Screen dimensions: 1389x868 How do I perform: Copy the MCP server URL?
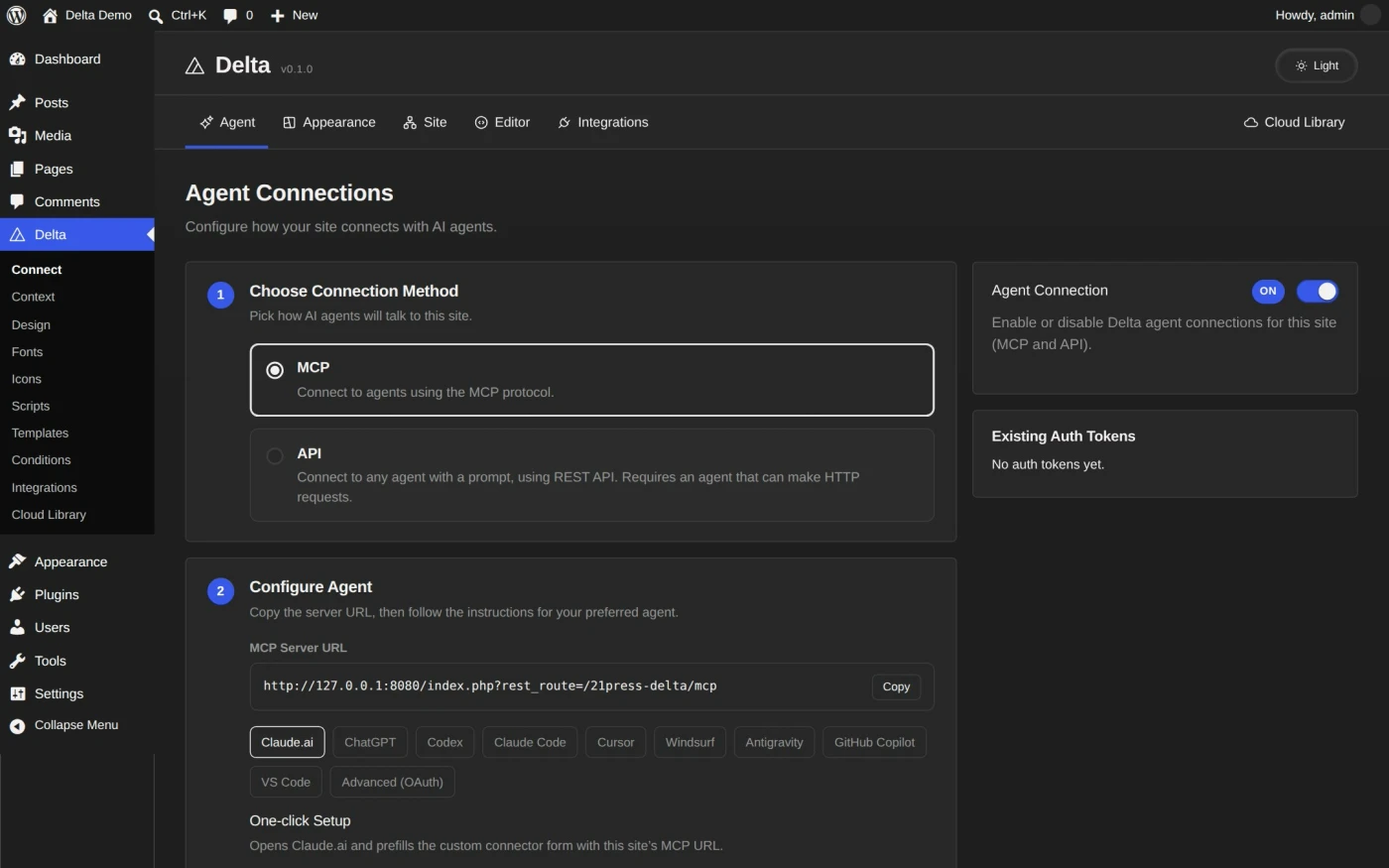896,686
